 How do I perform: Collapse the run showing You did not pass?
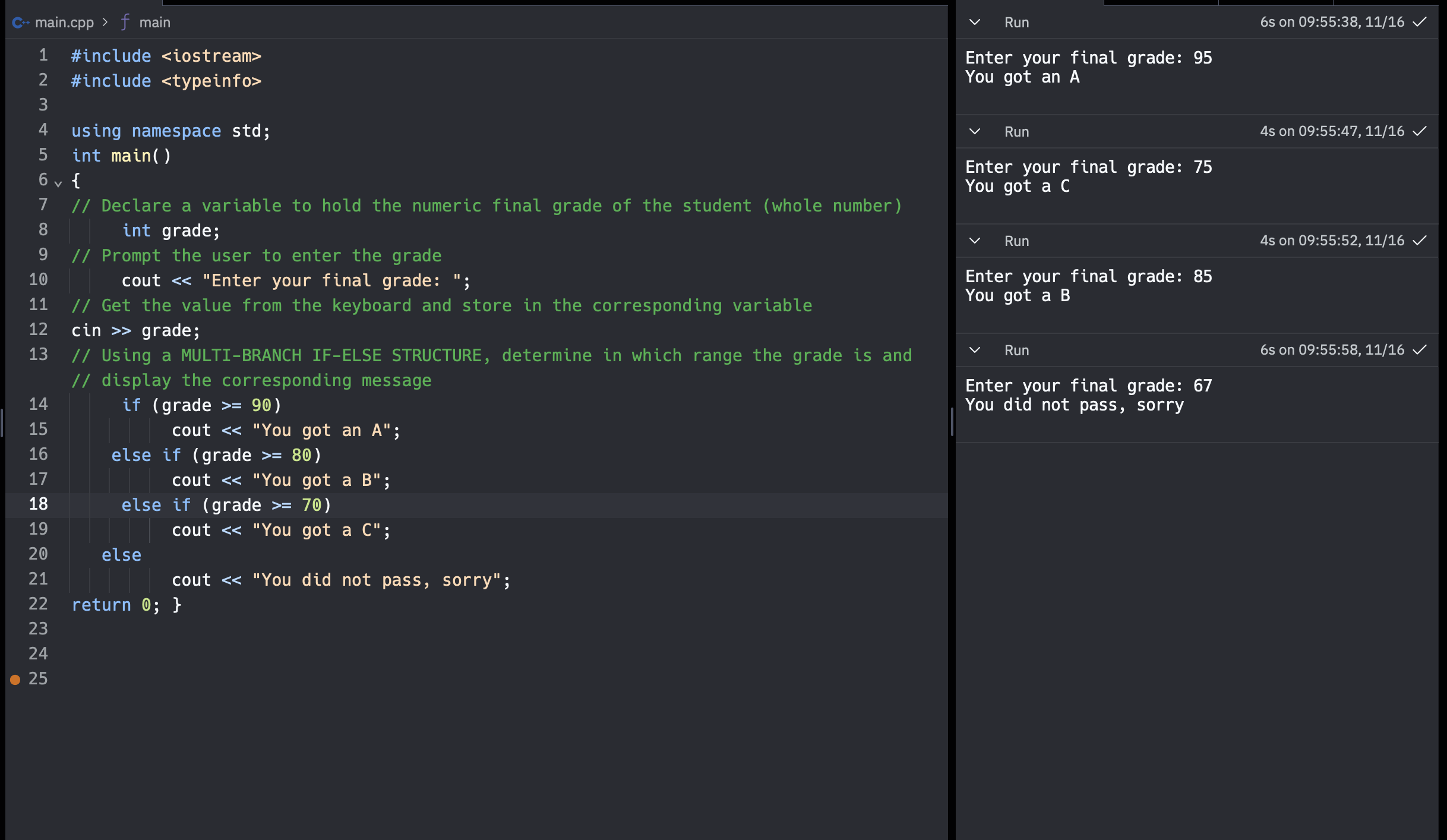click(x=974, y=350)
